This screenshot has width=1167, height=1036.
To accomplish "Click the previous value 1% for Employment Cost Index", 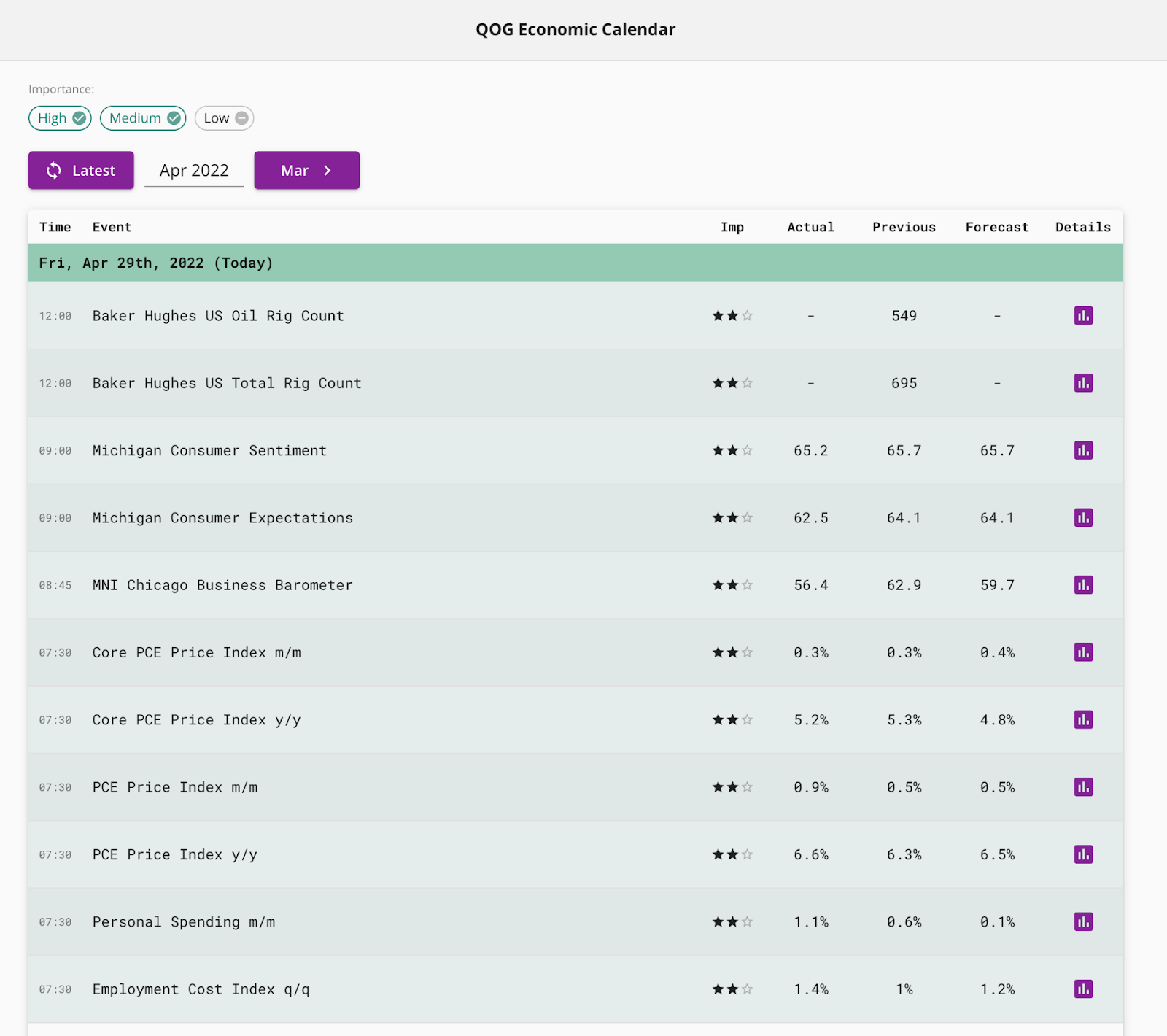I will (904, 989).
